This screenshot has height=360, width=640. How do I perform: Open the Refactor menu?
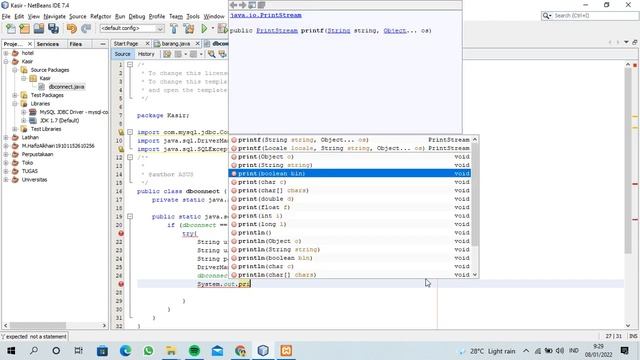[100, 16]
